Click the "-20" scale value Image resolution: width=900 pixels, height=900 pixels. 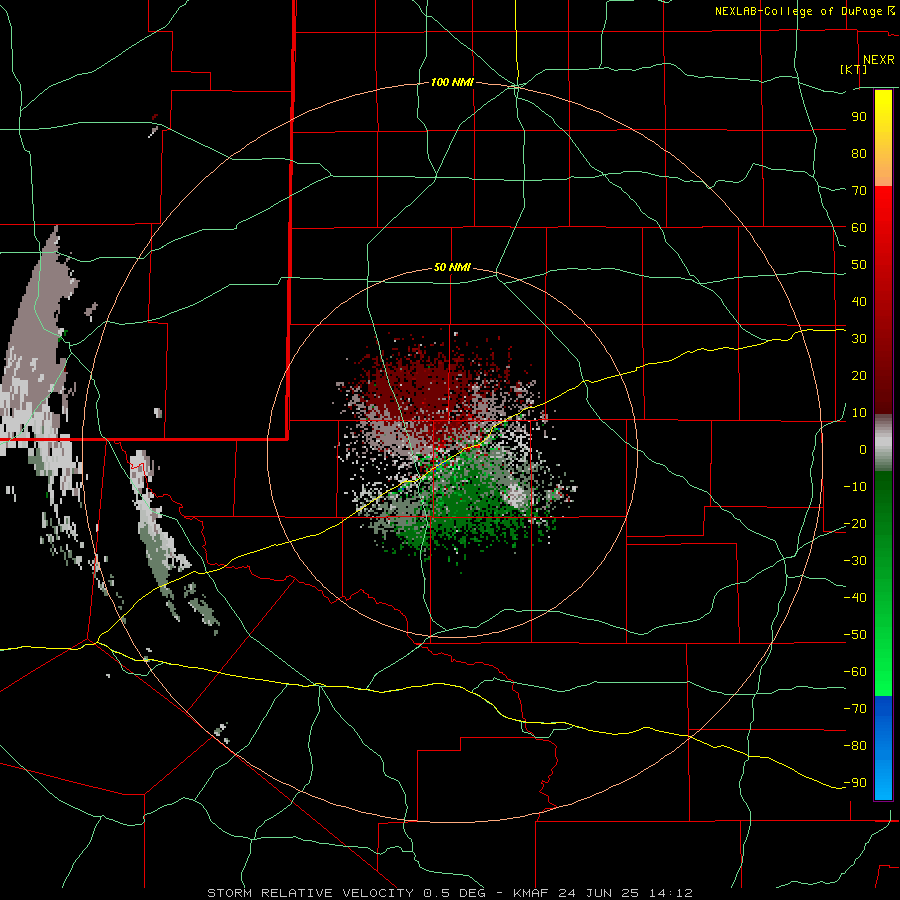(855, 523)
